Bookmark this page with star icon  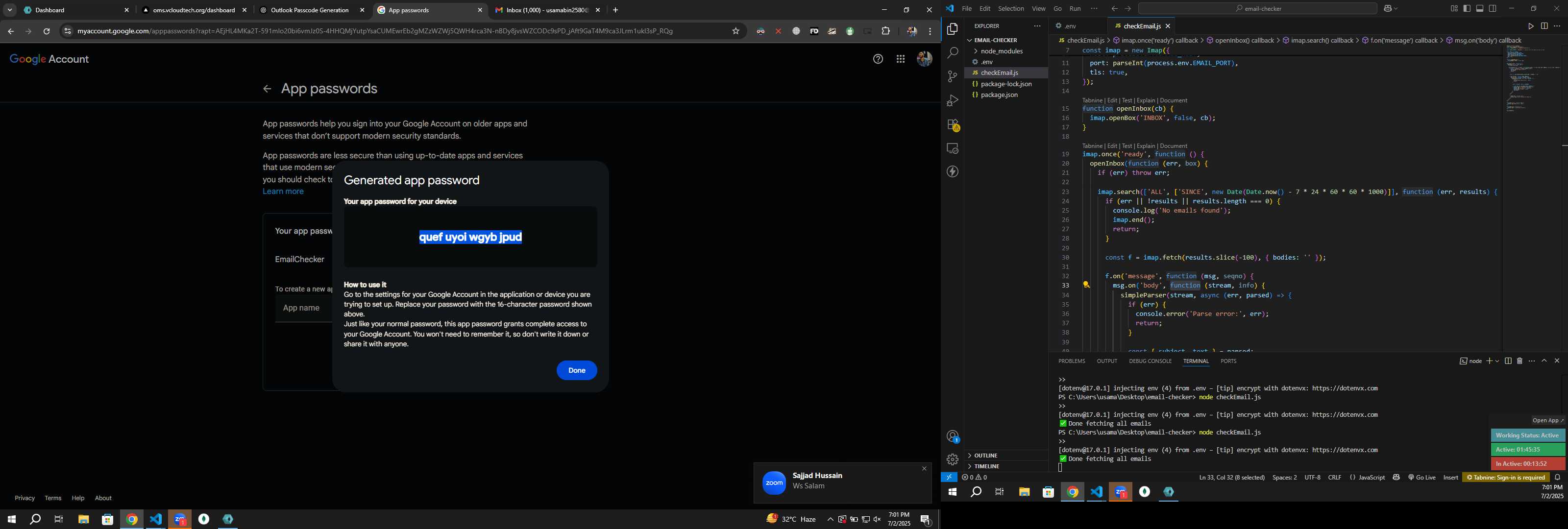tap(736, 31)
